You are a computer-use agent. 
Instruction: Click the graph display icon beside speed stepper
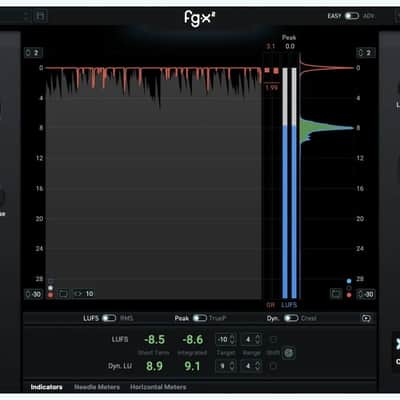click(x=63, y=294)
